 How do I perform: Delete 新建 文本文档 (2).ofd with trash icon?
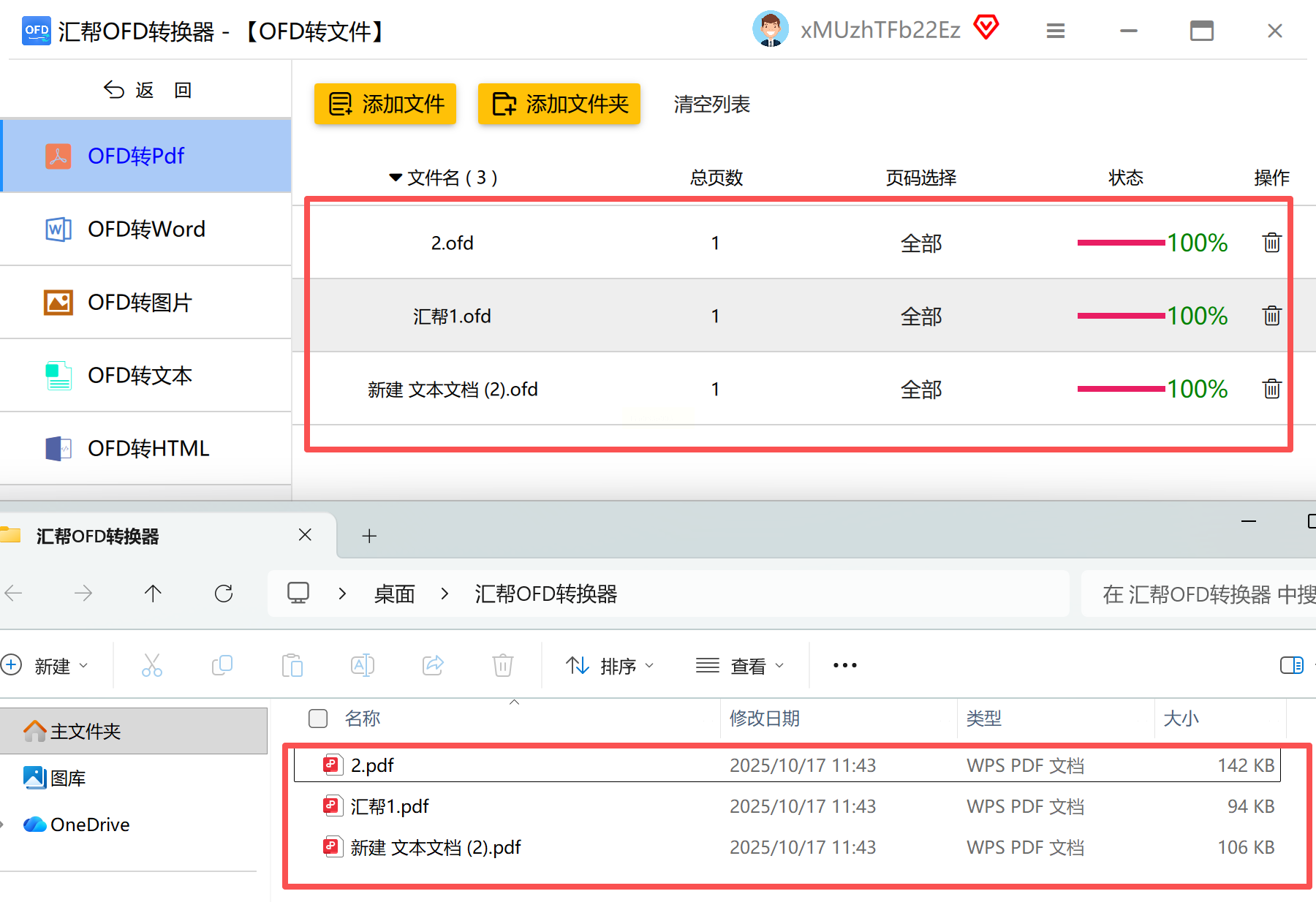pos(1272,389)
